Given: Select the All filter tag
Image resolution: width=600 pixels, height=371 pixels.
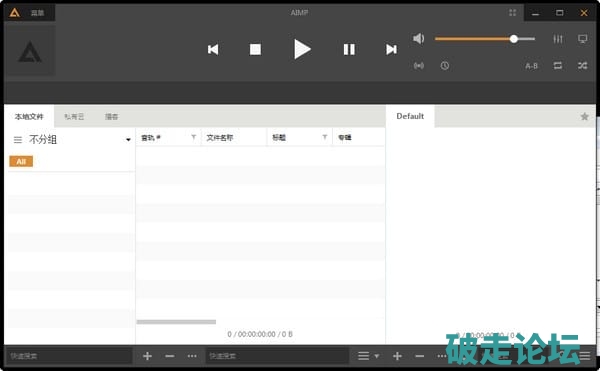Looking at the screenshot, I should (21, 161).
